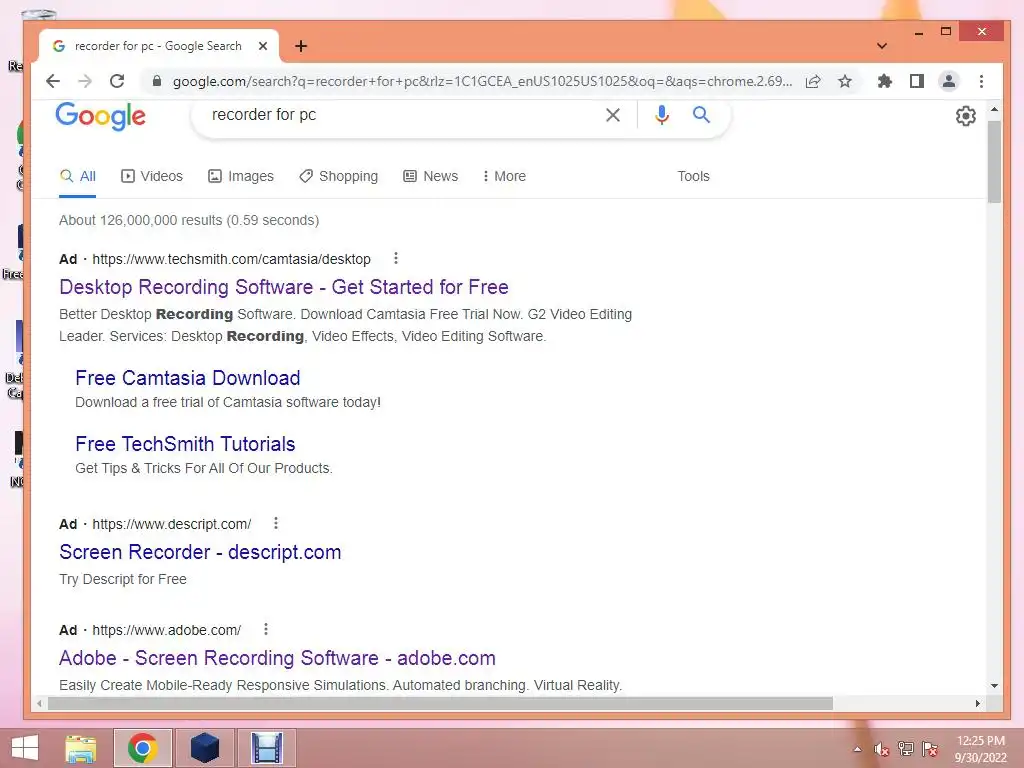The width and height of the screenshot is (1024, 768).
Task: Click the https://www.descript.com/ URL text
Action: pyautogui.click(x=172, y=524)
